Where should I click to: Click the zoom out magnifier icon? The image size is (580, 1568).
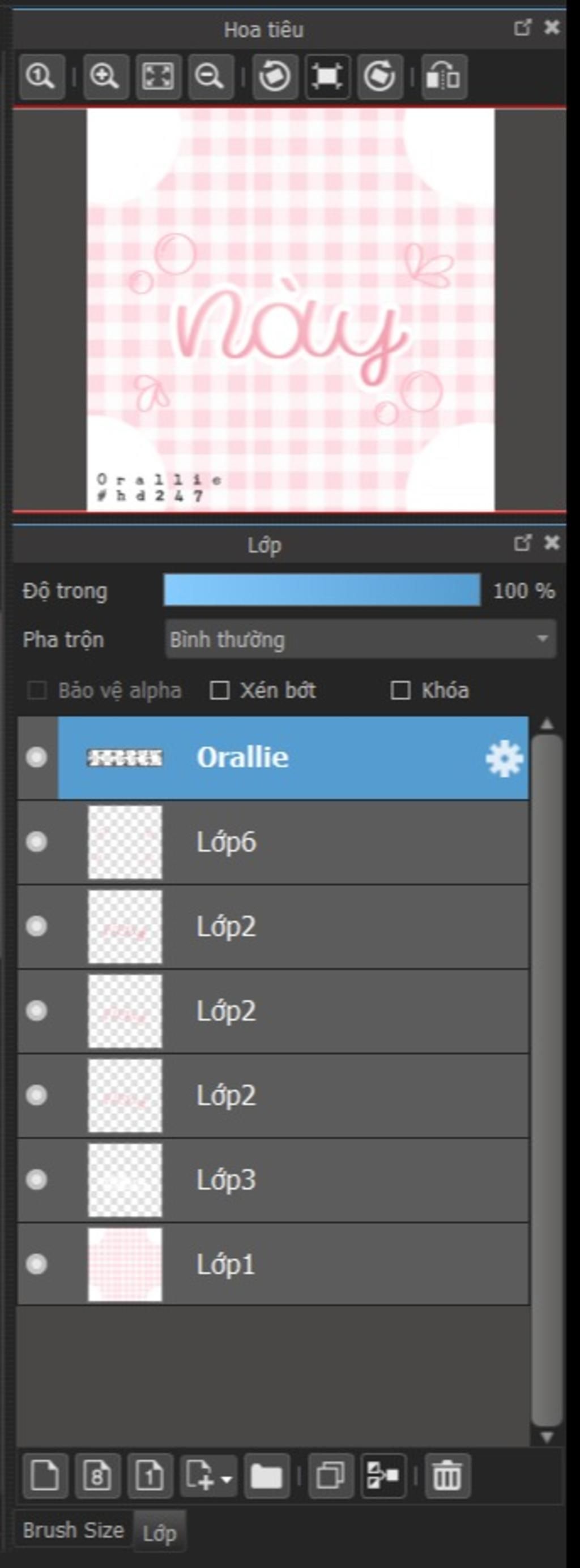(x=211, y=76)
